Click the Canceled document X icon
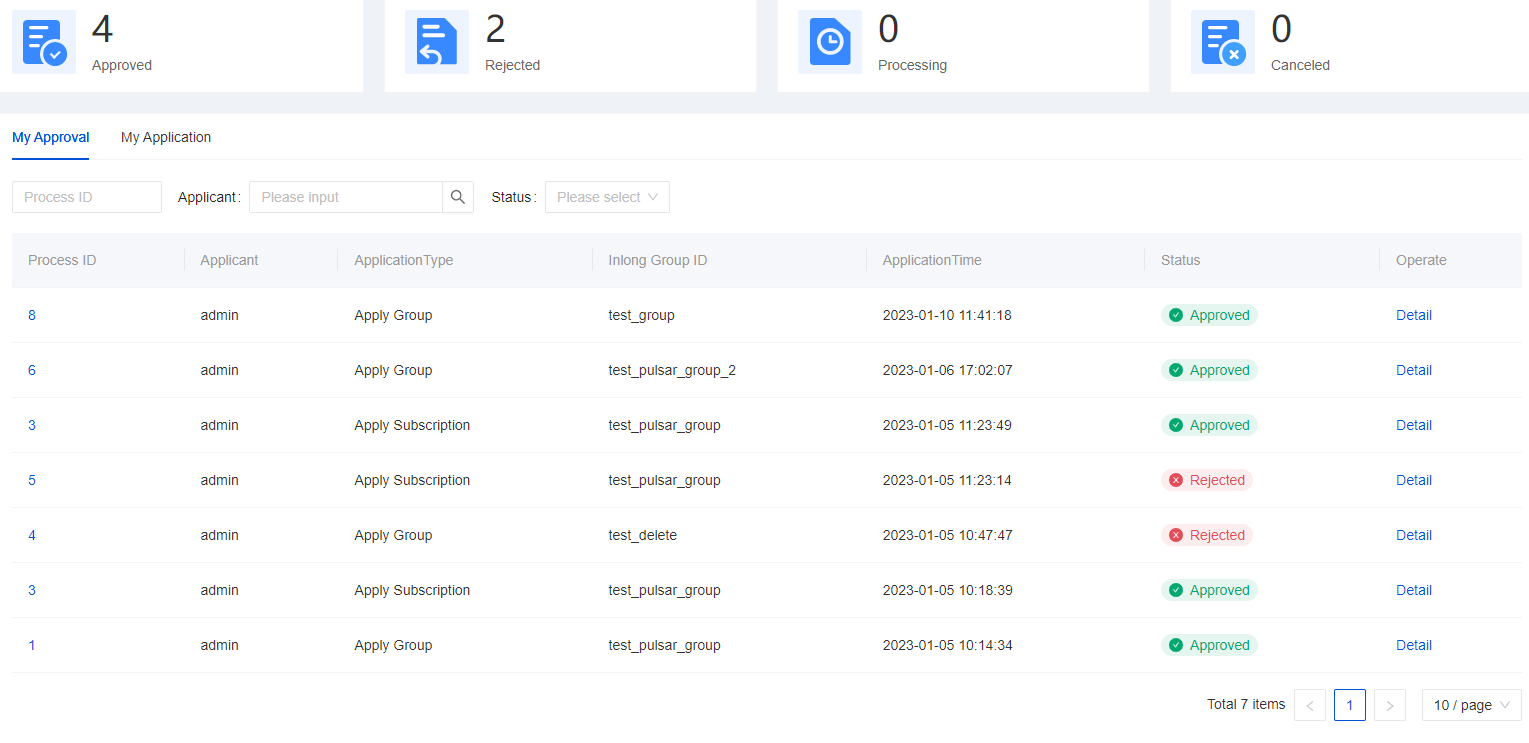1529x743 pixels. 1222,42
